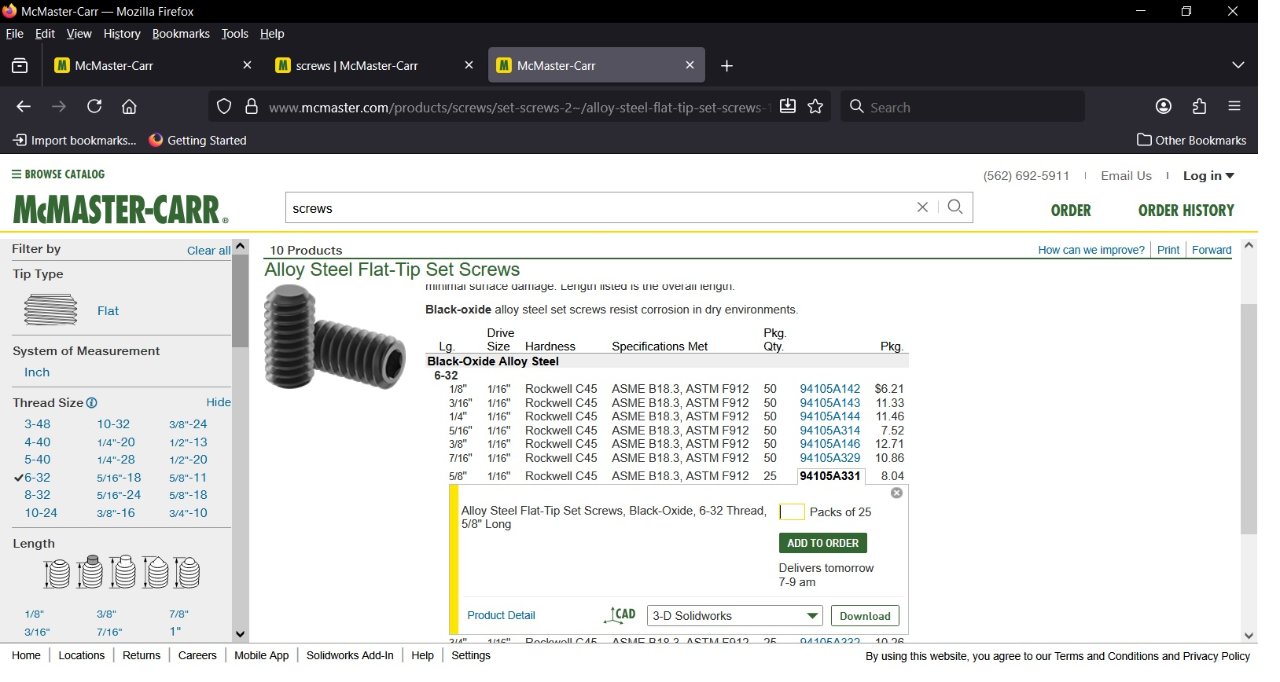Image resolution: width=1280 pixels, height=682 pixels.
Task: Open Other Bookmarks folder
Action: pyautogui.click(x=1192, y=140)
